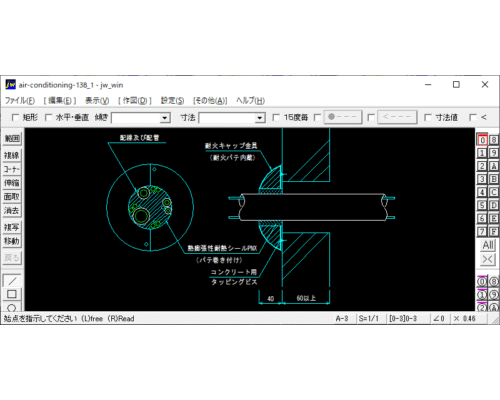Open the 寸法 dropdown list
Image resolution: width=500 pixels, height=400 pixels.
click(259, 118)
